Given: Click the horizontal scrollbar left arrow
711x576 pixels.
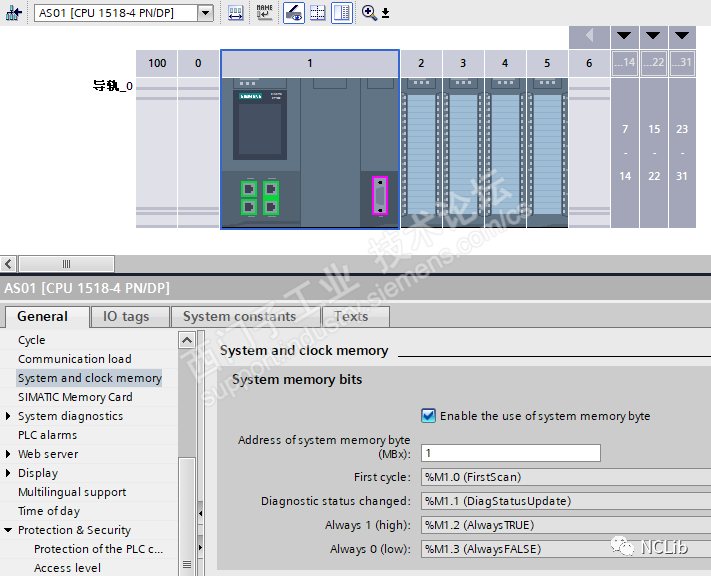Looking at the screenshot, I should pyautogui.click(x=8, y=264).
